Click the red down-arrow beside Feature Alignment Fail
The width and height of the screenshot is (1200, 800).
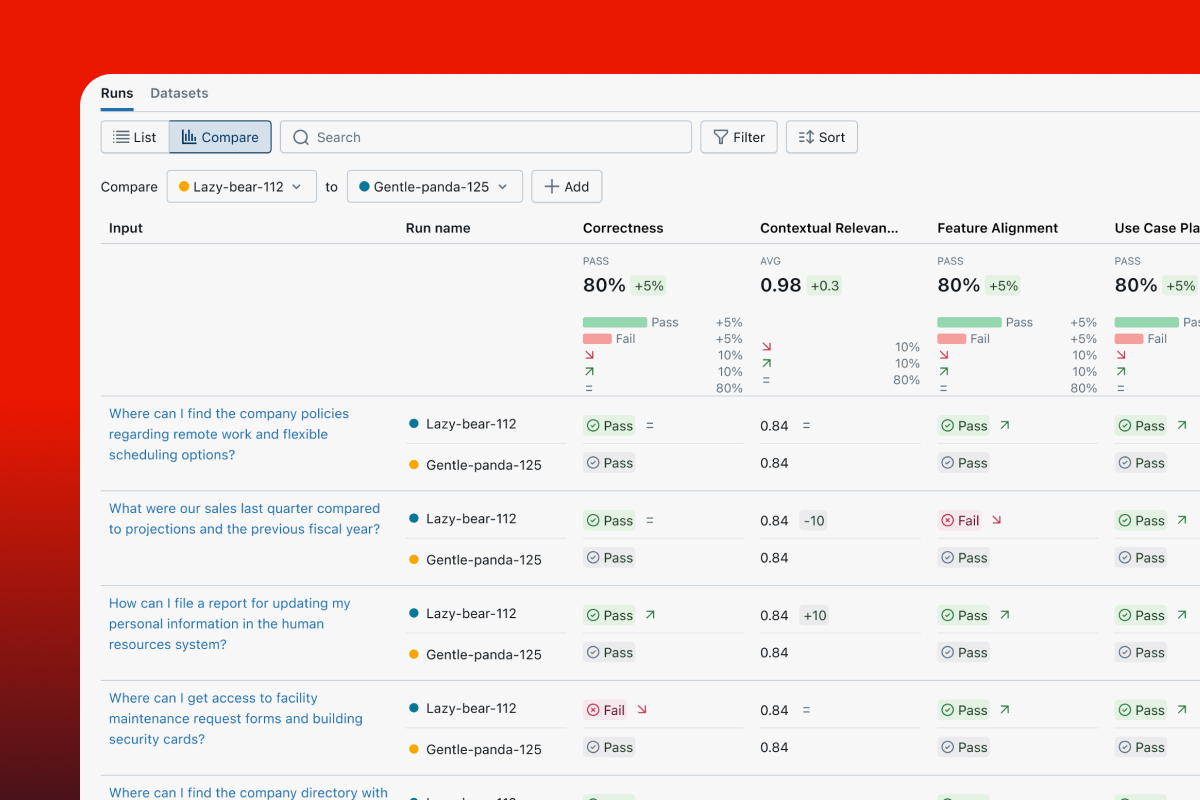(996, 520)
